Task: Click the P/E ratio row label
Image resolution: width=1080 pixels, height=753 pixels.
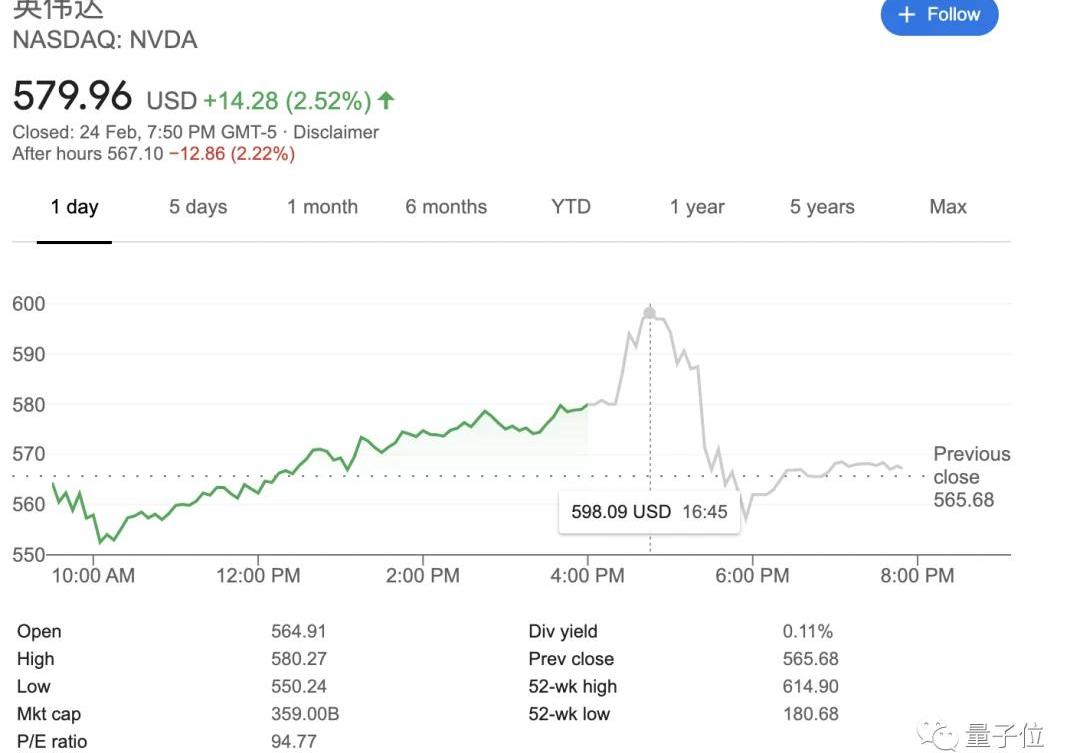Action: click(52, 741)
